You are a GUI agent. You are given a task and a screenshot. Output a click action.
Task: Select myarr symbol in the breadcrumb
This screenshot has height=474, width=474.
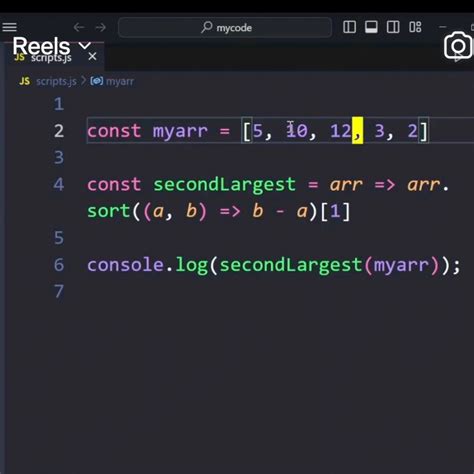point(120,81)
